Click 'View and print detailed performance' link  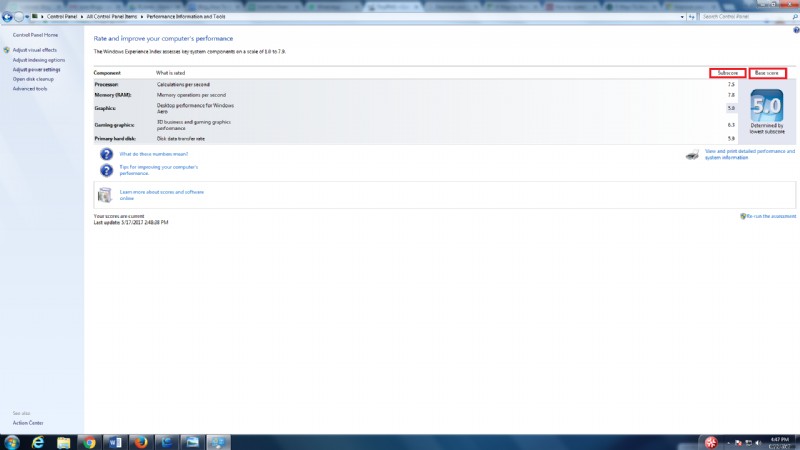click(x=749, y=155)
